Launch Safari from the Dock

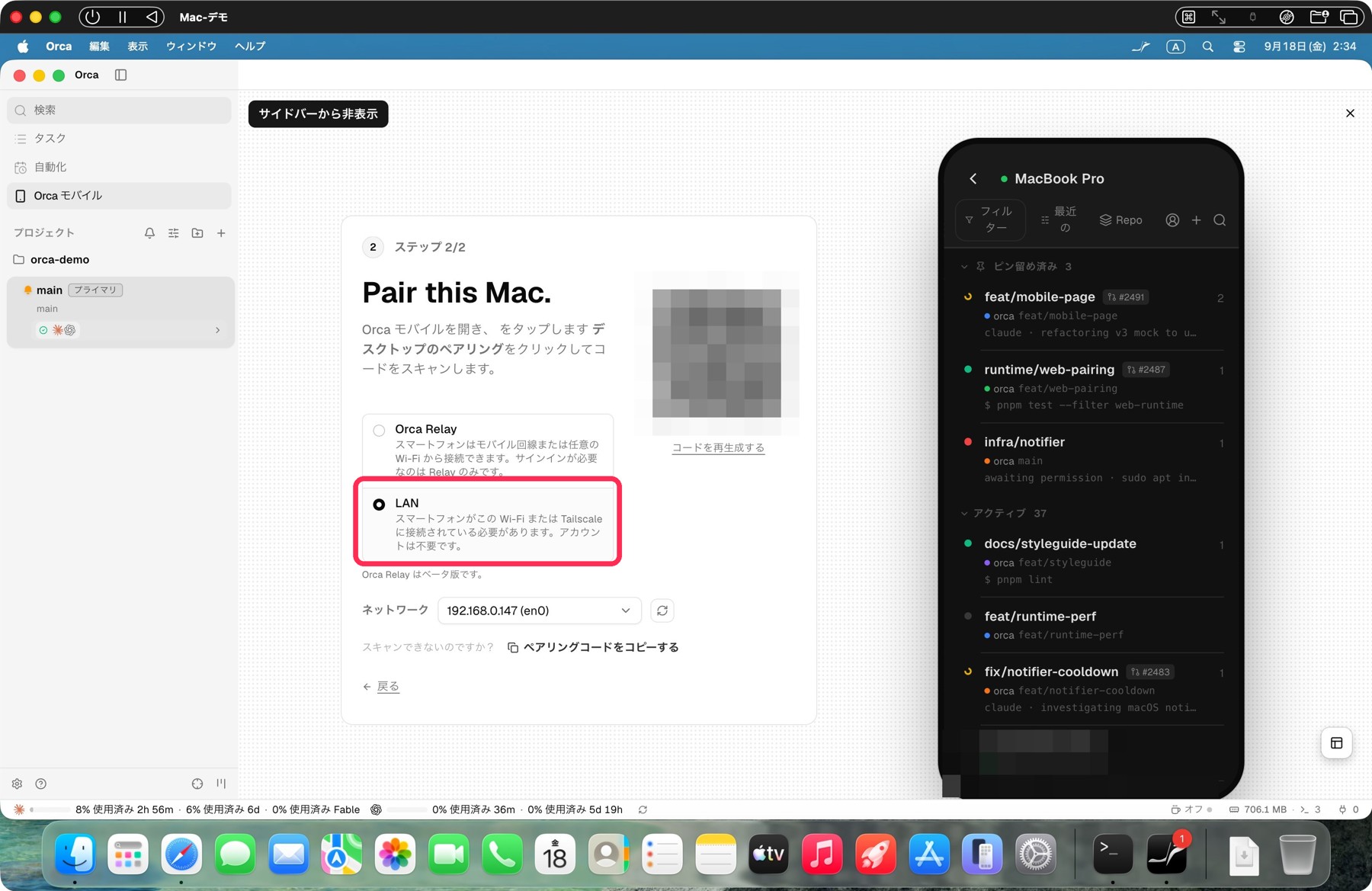181,854
